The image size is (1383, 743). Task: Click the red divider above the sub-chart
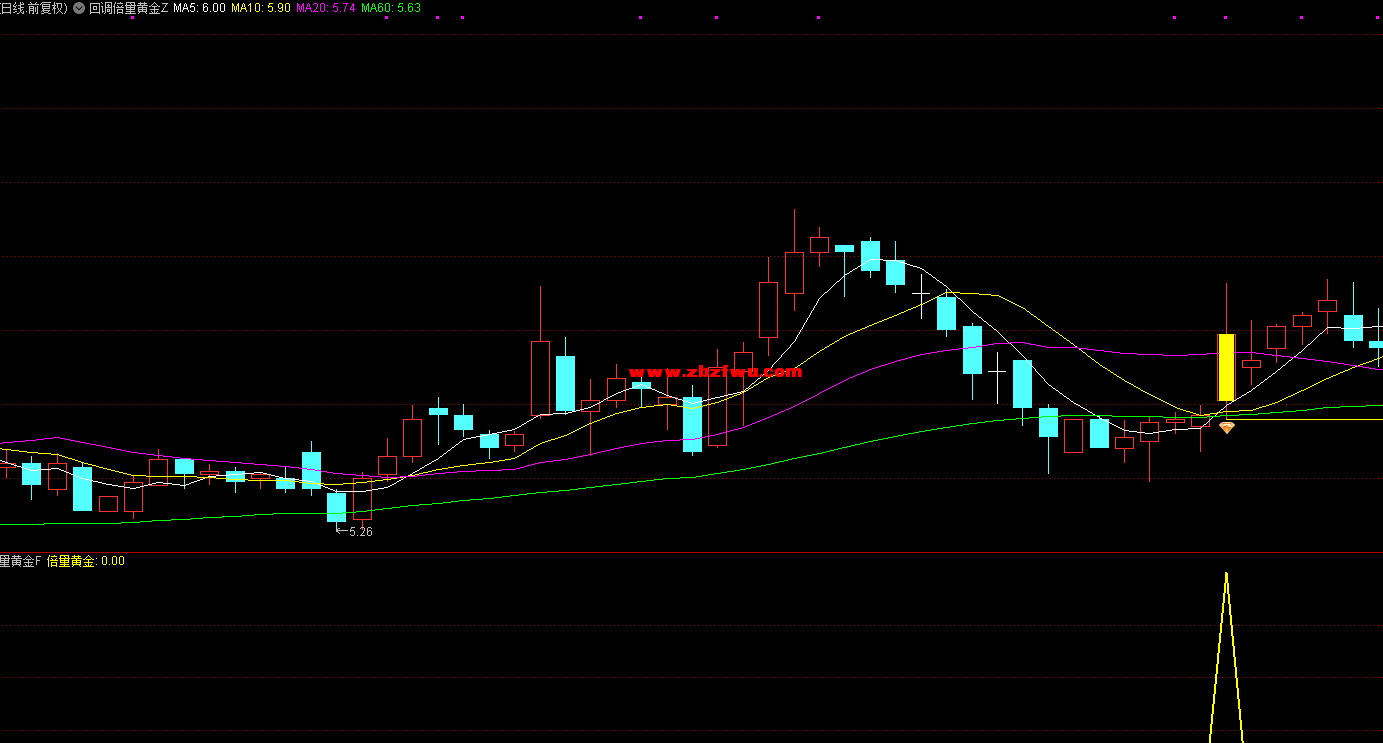(691, 552)
